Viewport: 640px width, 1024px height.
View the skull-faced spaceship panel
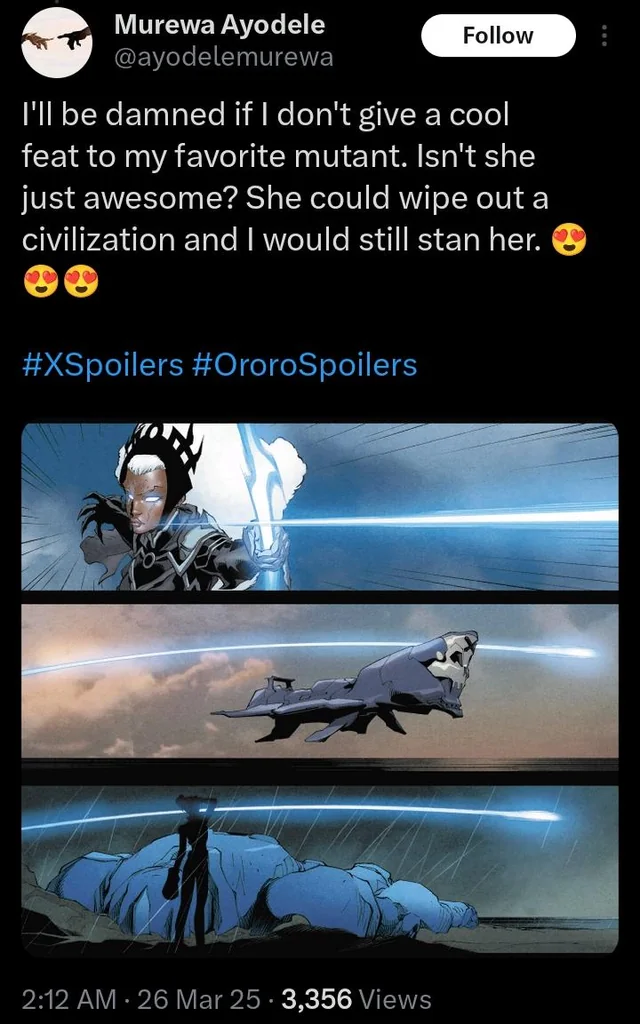(320, 681)
